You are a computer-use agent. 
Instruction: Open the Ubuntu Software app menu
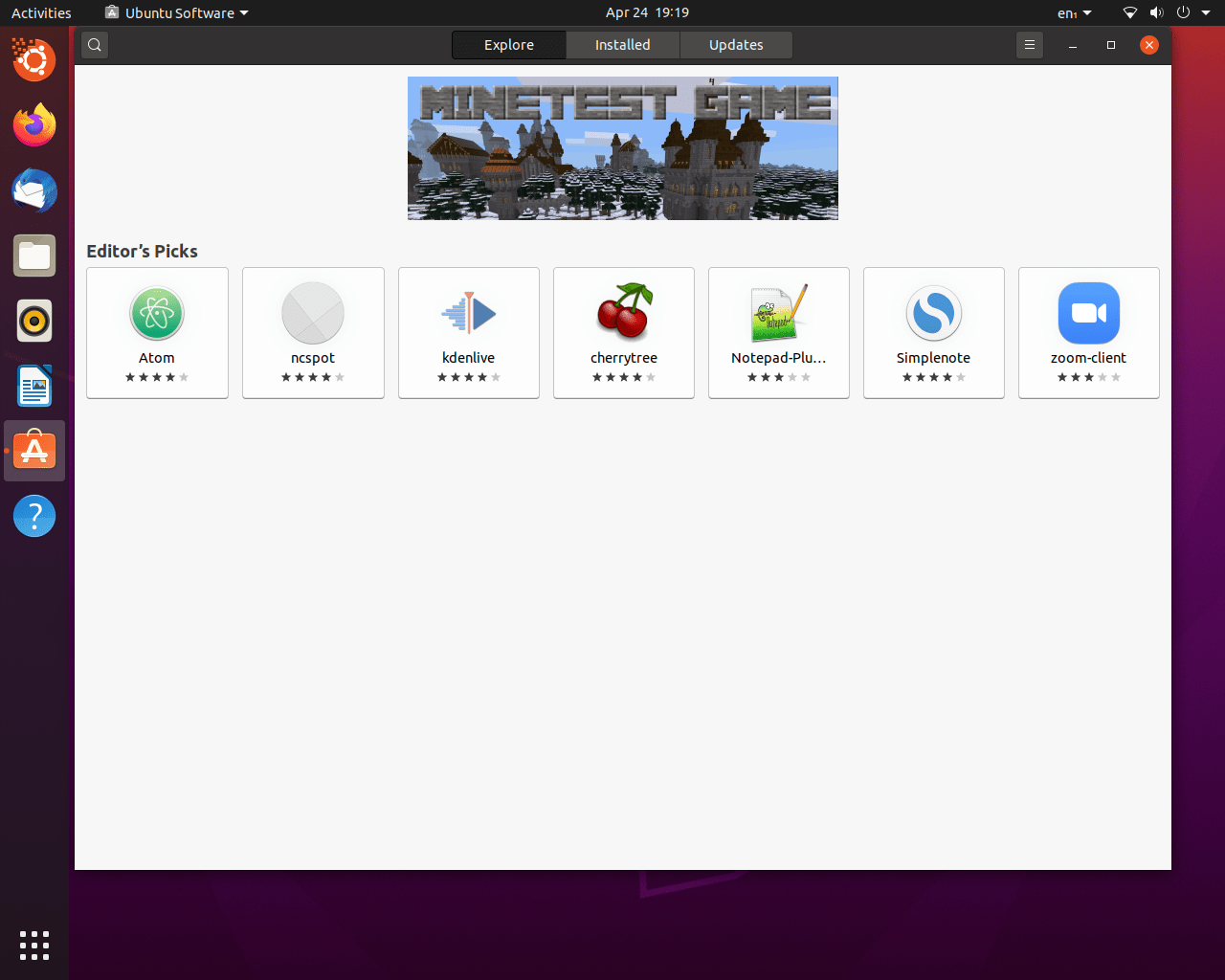(177, 13)
